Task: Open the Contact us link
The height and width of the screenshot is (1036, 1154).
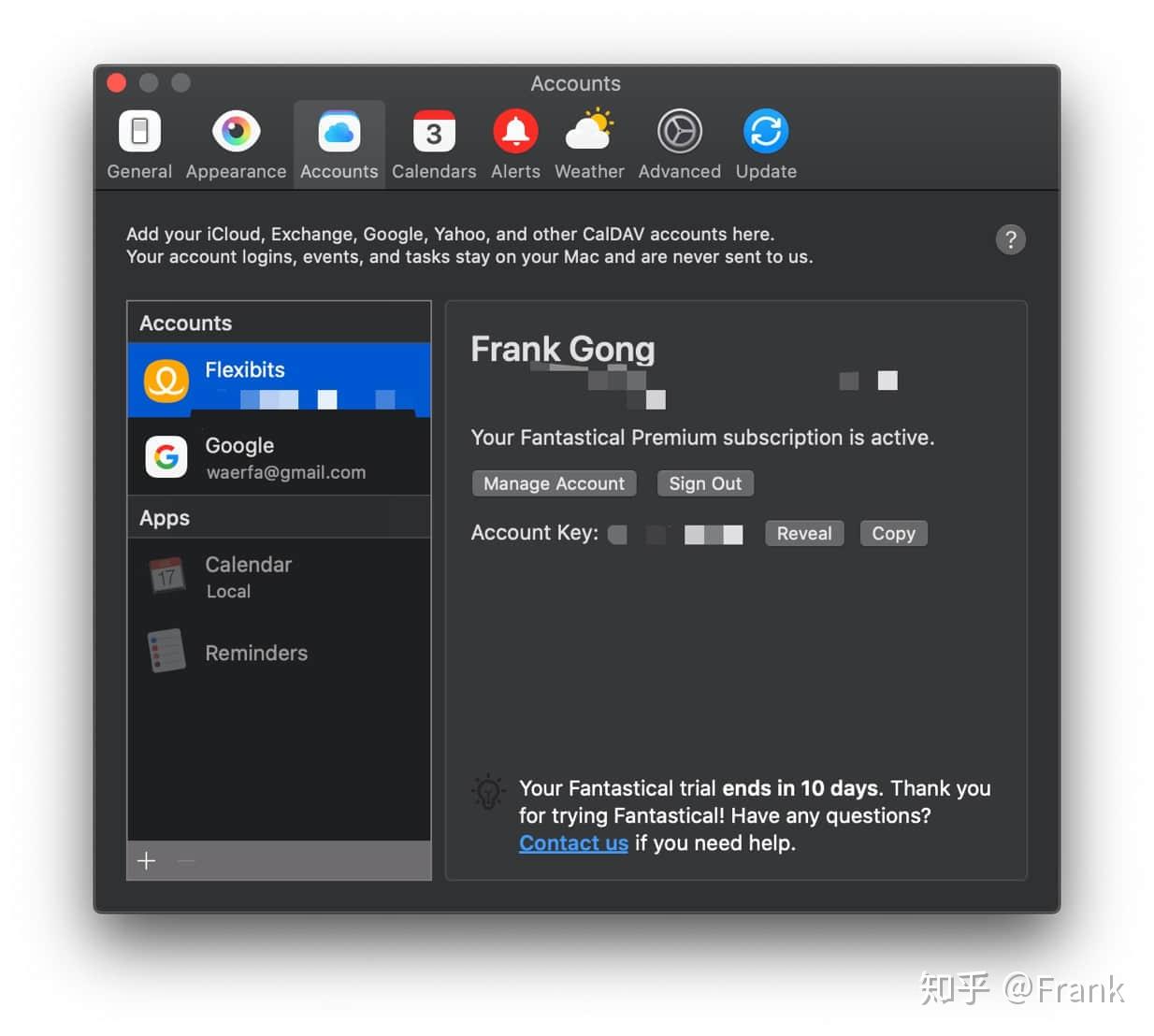Action: tap(573, 842)
